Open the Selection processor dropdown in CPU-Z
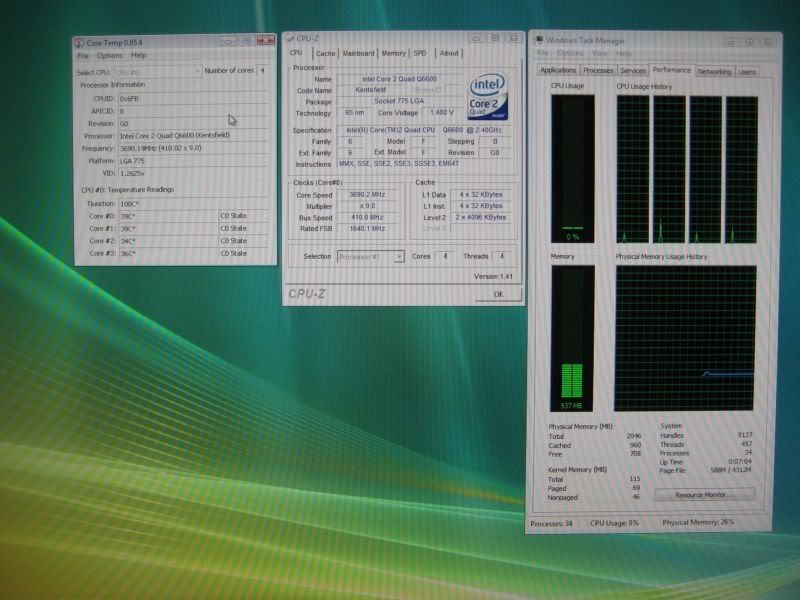 pyautogui.click(x=370, y=257)
